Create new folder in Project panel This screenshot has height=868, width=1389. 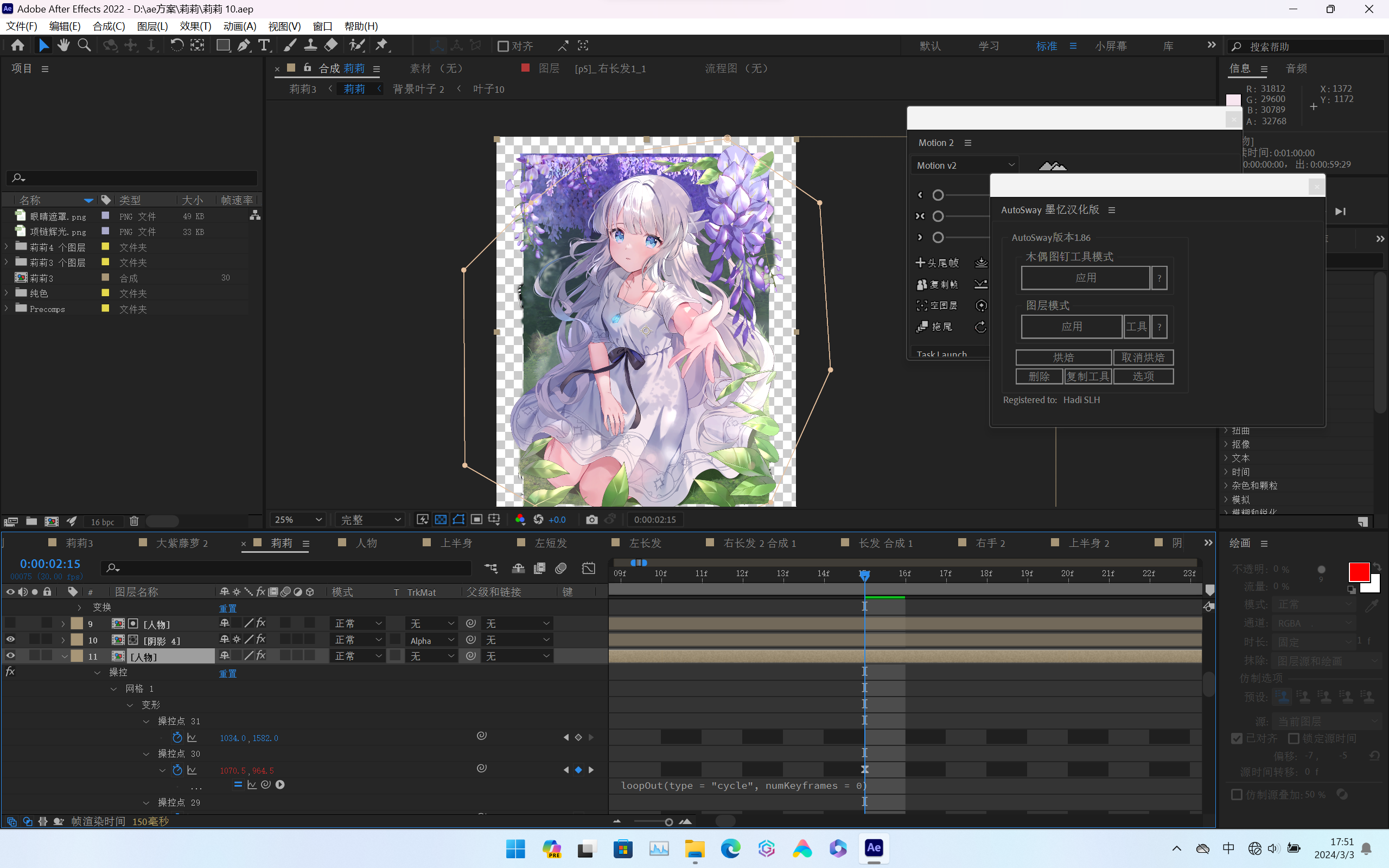coord(31,521)
